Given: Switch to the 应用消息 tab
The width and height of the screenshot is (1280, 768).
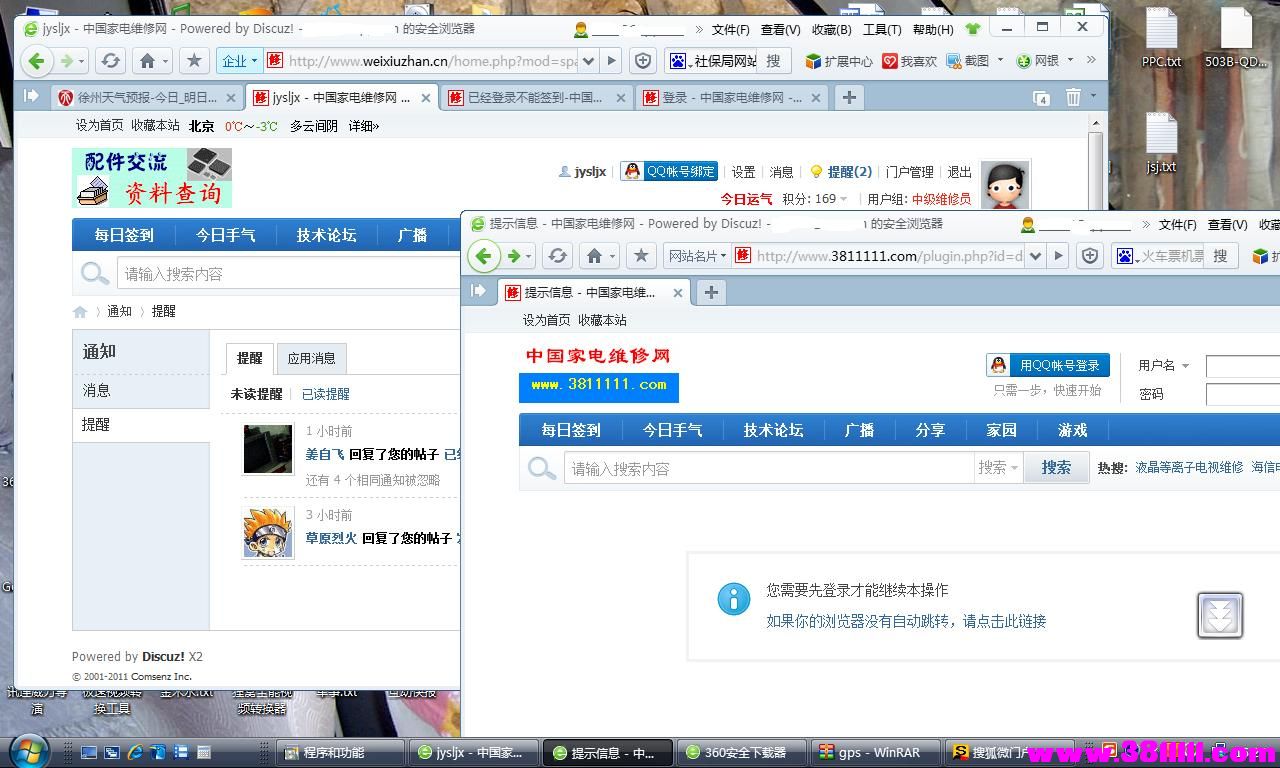Looking at the screenshot, I should pyautogui.click(x=311, y=358).
